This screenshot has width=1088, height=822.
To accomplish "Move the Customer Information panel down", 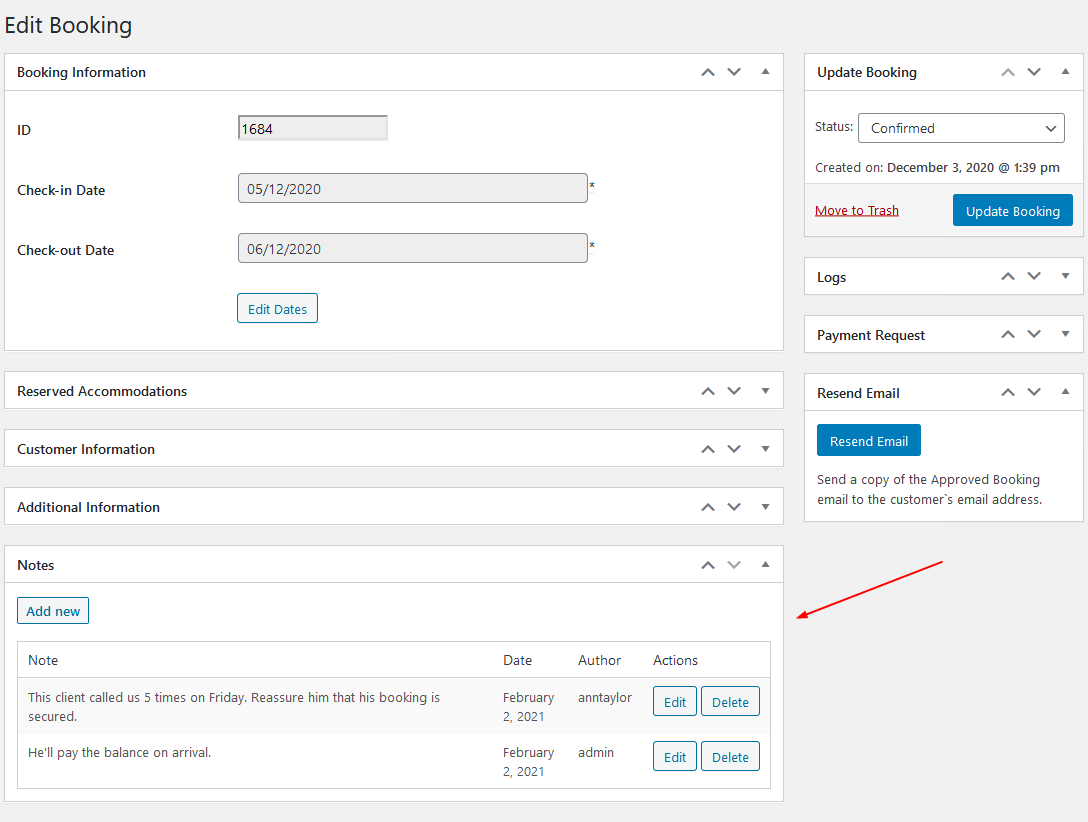I will click(x=734, y=448).
